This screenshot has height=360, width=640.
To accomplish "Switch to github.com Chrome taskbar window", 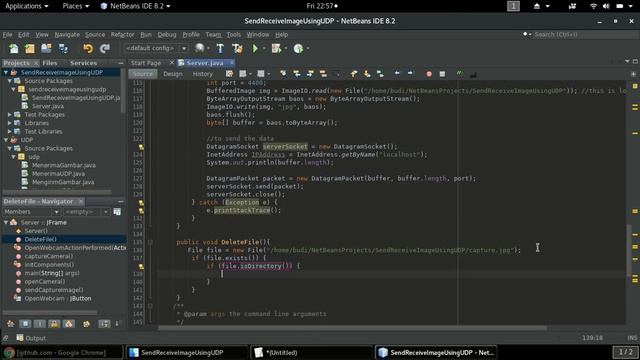I will (62, 352).
